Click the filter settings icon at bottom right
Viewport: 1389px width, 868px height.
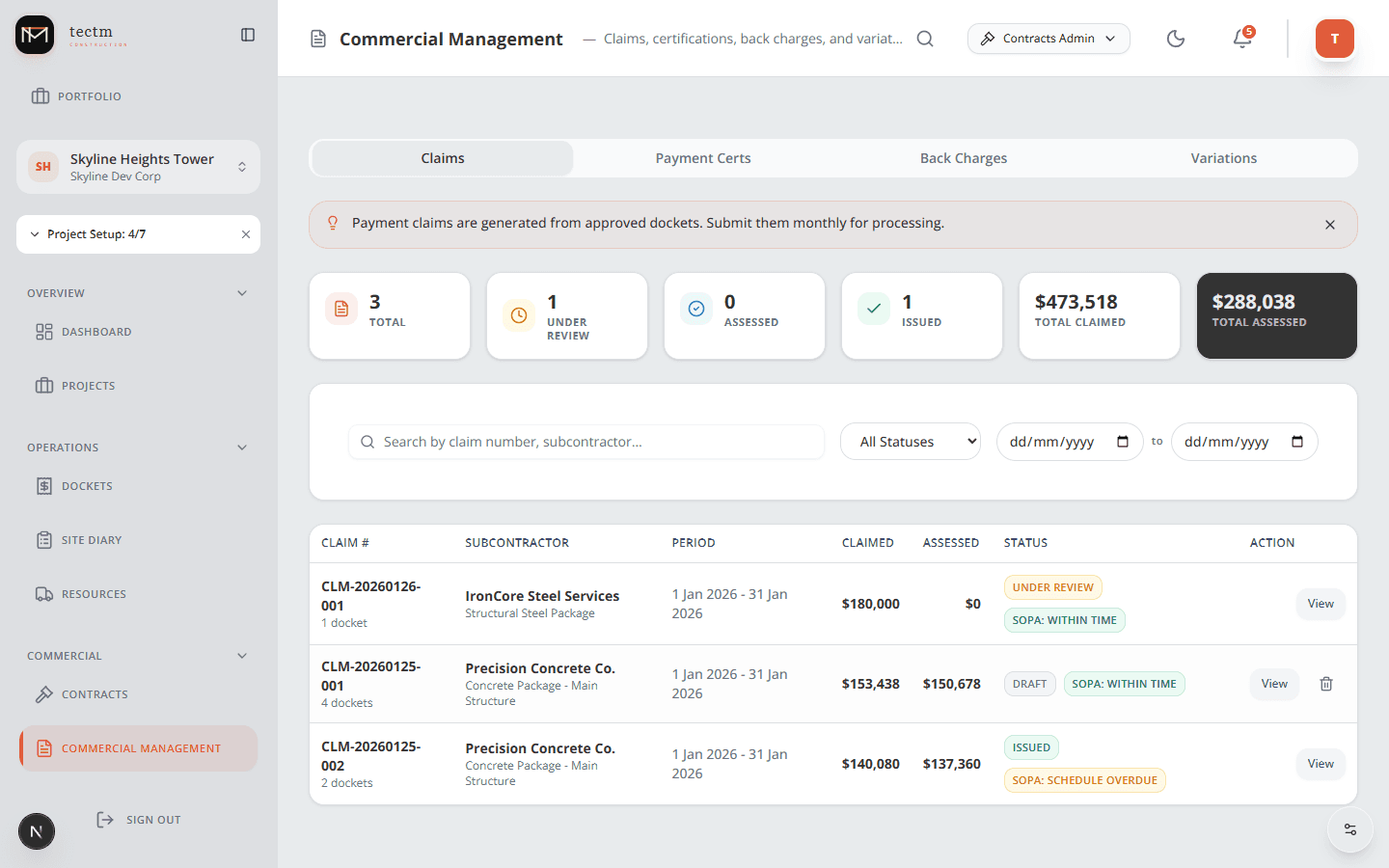click(1349, 828)
